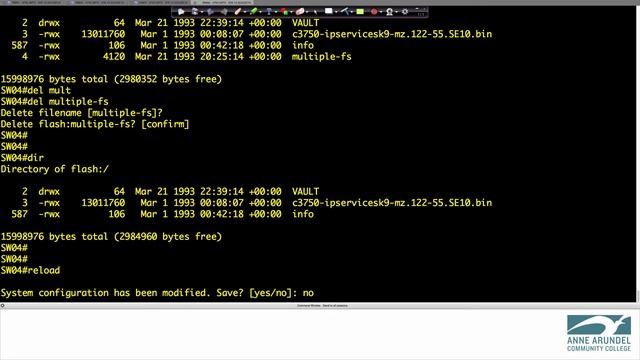The height and width of the screenshot is (360, 640).
Task: Select the active lighter-colored session tab
Action: point(223,2)
